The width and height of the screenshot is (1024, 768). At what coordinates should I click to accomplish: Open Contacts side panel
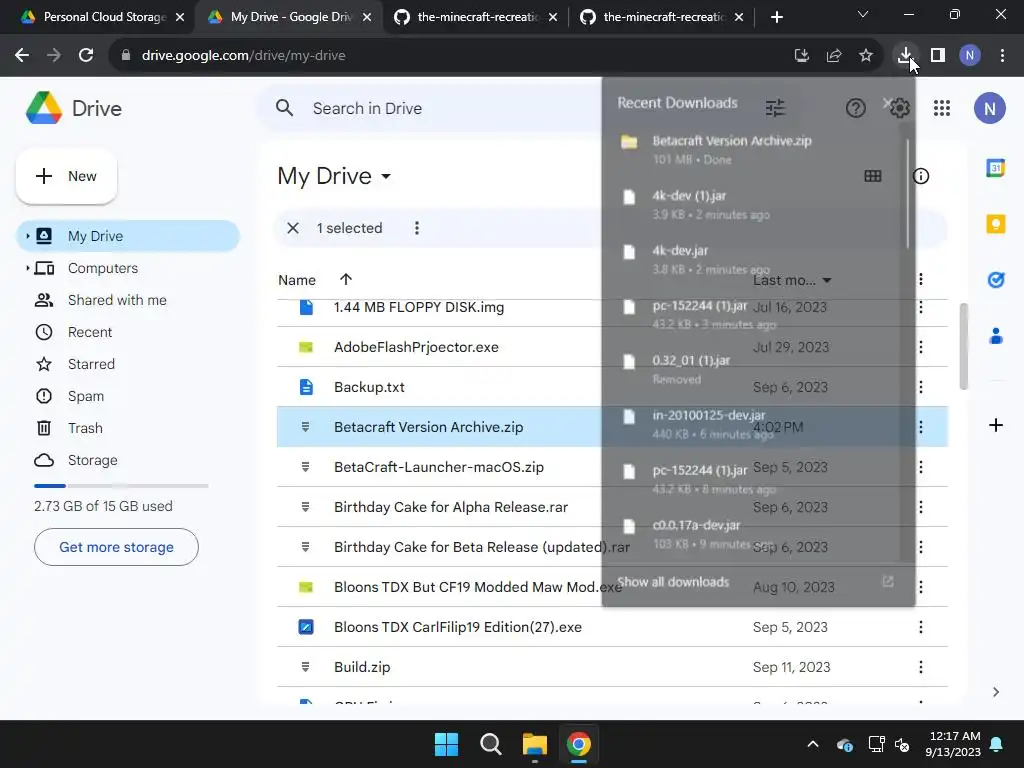pyautogui.click(x=995, y=336)
